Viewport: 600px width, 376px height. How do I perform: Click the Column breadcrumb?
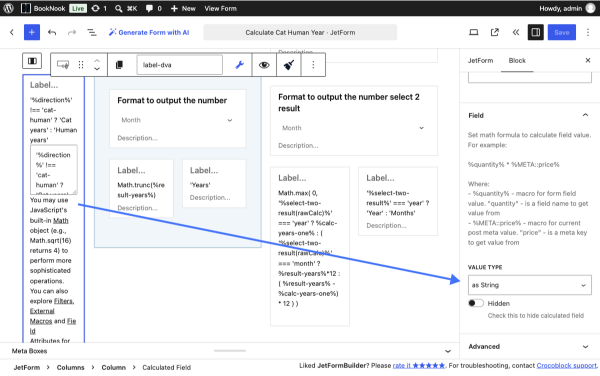point(113,367)
